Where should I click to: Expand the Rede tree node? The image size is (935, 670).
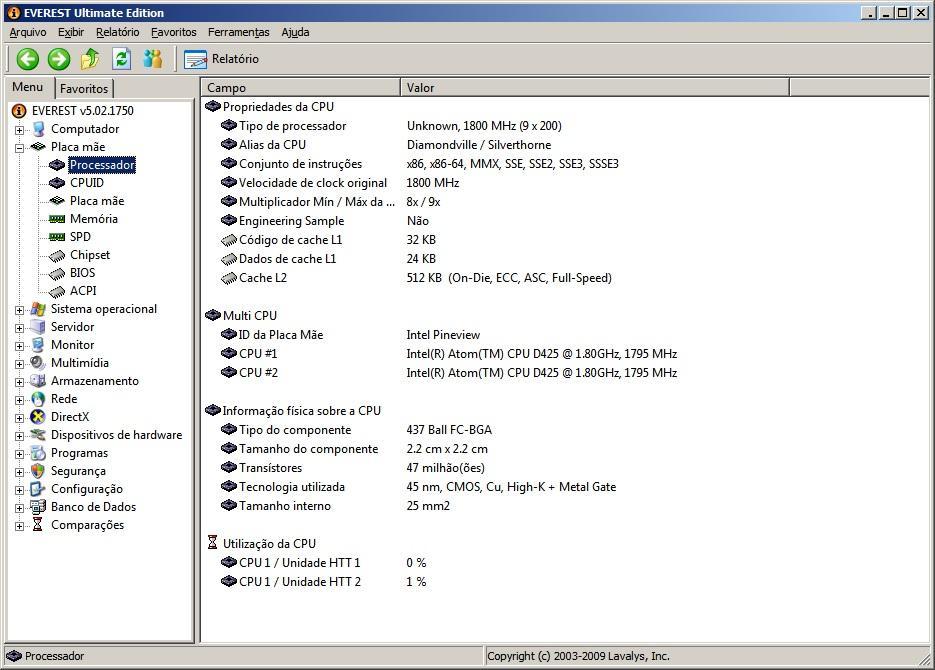(x=20, y=400)
